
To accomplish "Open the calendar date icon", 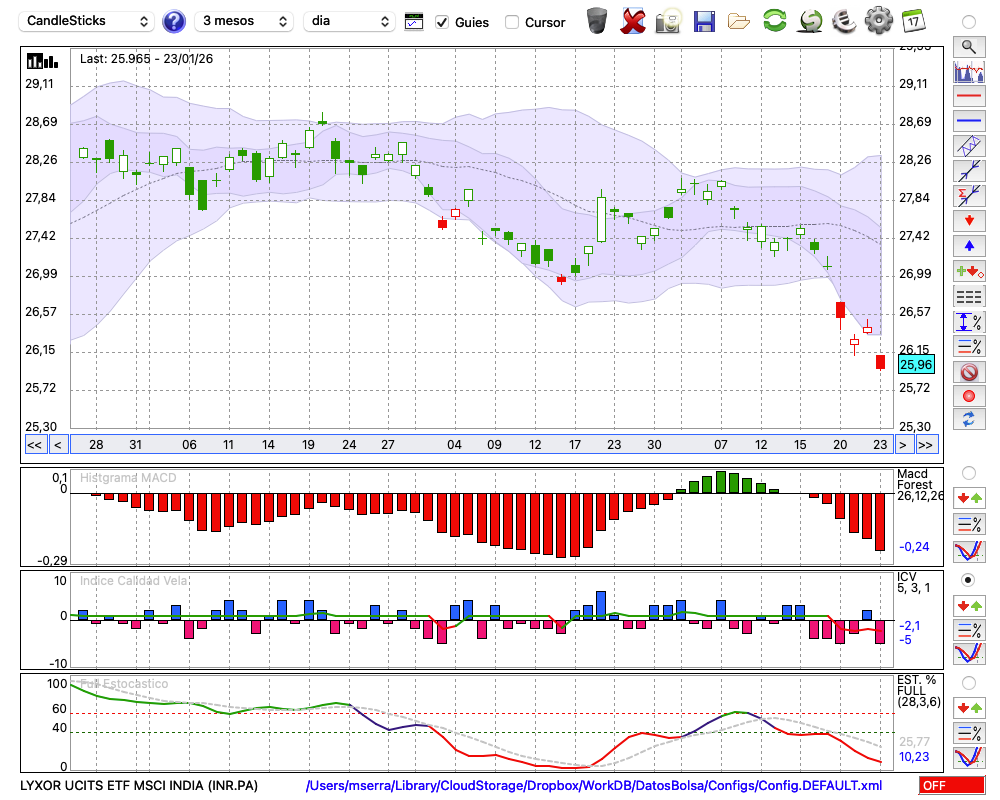I will (x=912, y=20).
